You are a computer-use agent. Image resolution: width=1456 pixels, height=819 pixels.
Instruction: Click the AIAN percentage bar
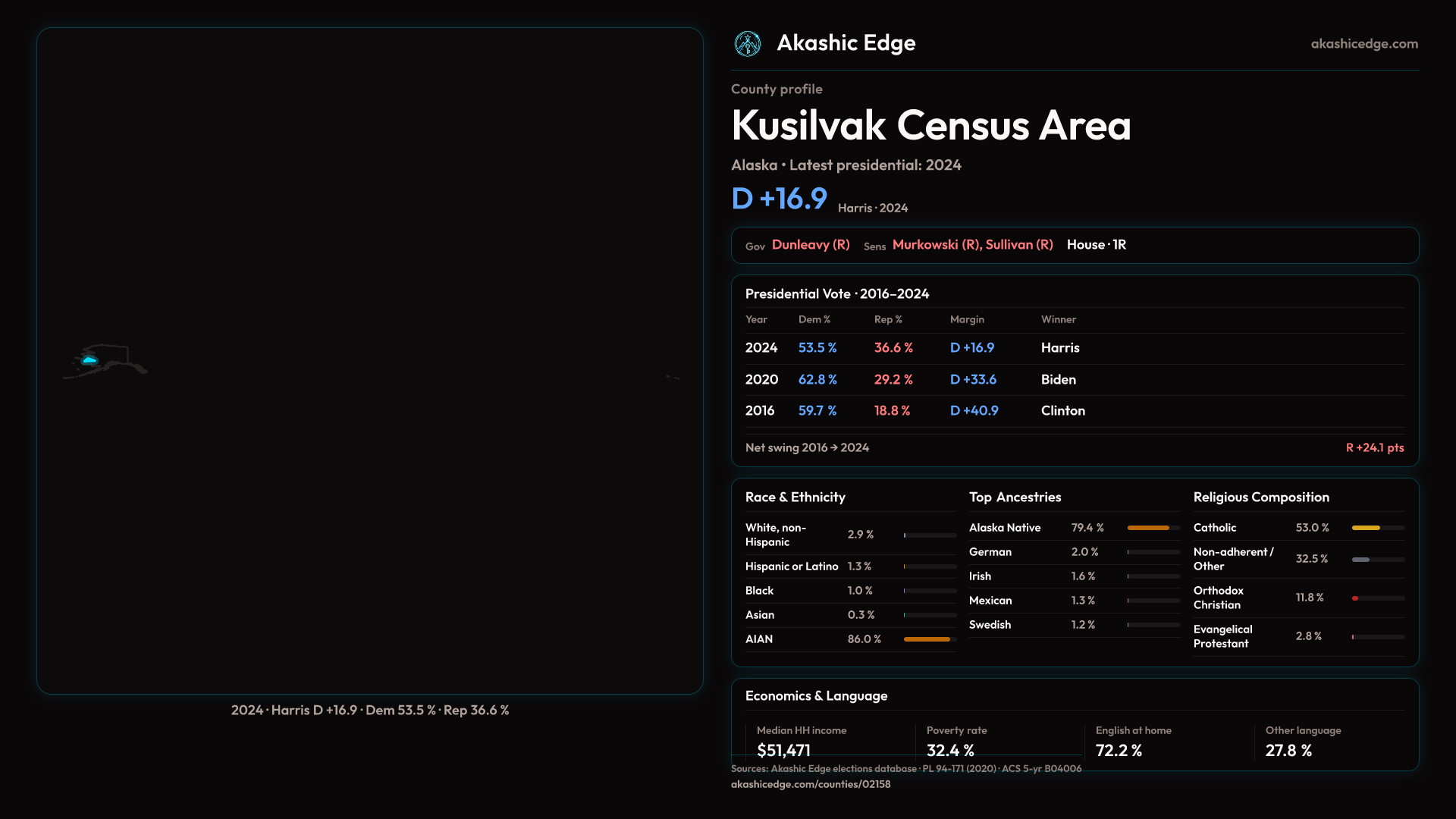[927, 639]
